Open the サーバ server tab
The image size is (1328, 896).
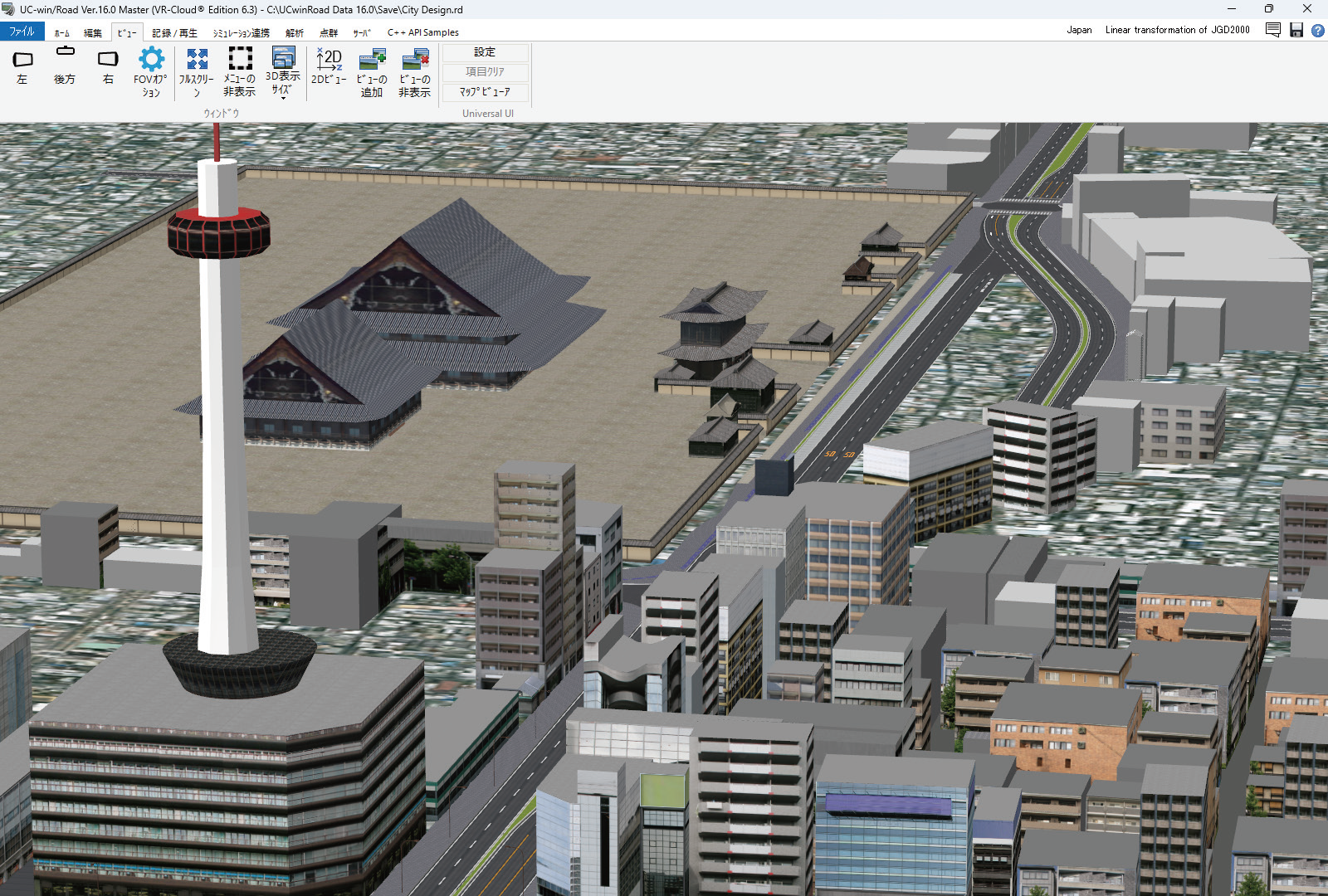coord(362,33)
